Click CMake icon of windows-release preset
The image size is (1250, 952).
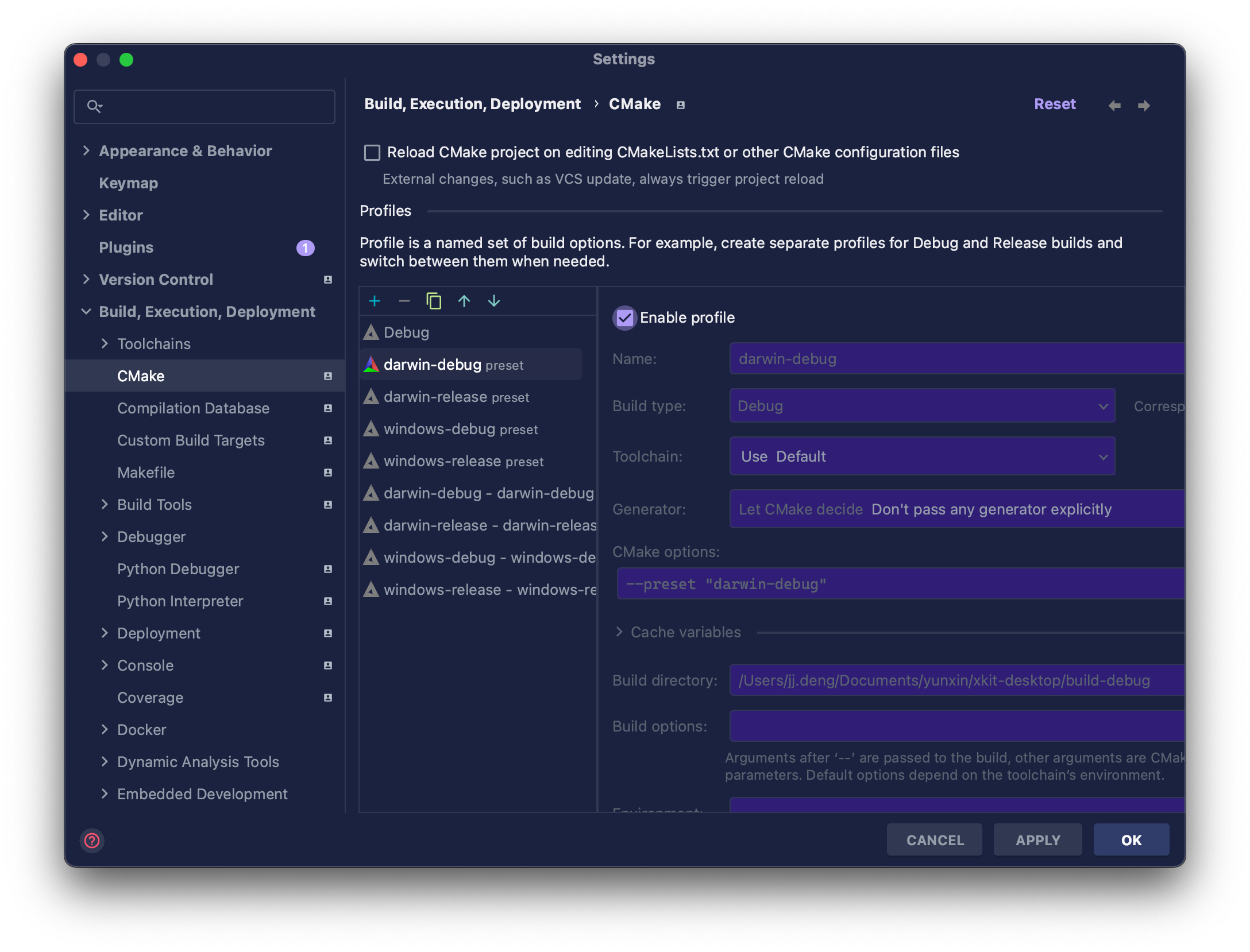pyautogui.click(x=371, y=460)
